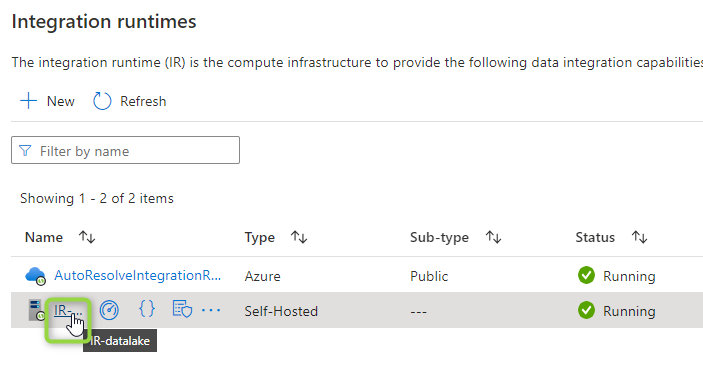The width and height of the screenshot is (703, 367).
Task: Click the Refresh button label
Action: click(143, 101)
